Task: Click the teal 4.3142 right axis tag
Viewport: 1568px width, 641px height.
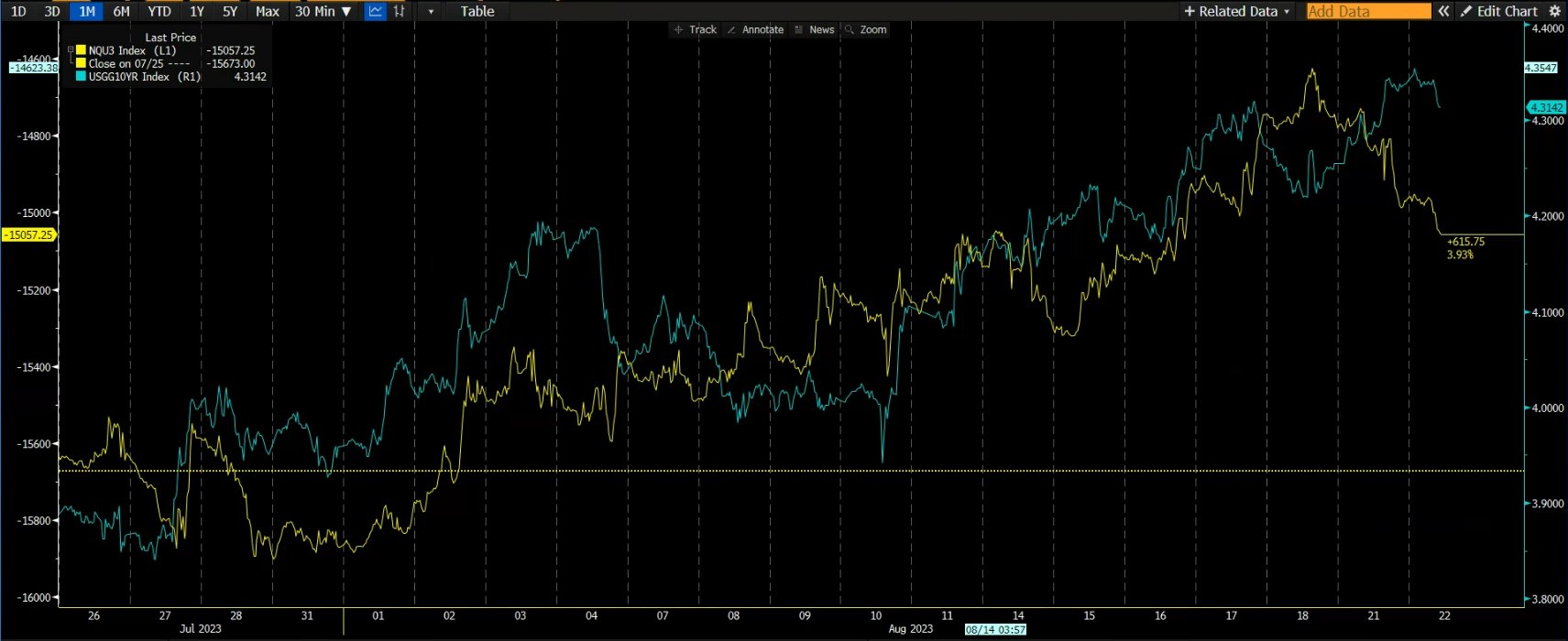Action: coord(1547,108)
